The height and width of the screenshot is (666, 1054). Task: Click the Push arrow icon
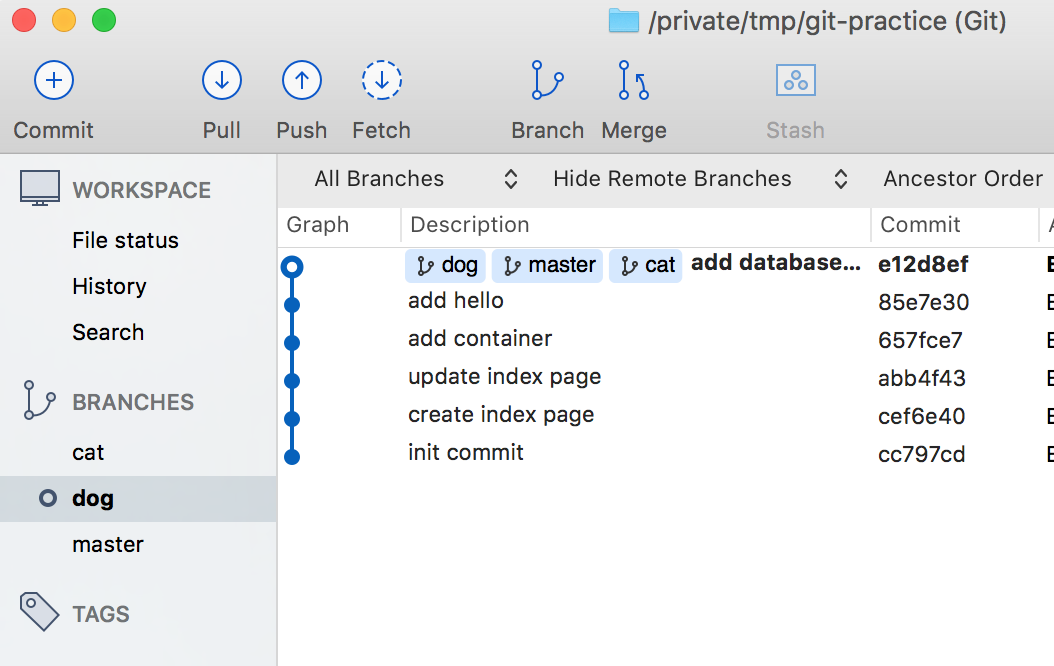click(302, 81)
